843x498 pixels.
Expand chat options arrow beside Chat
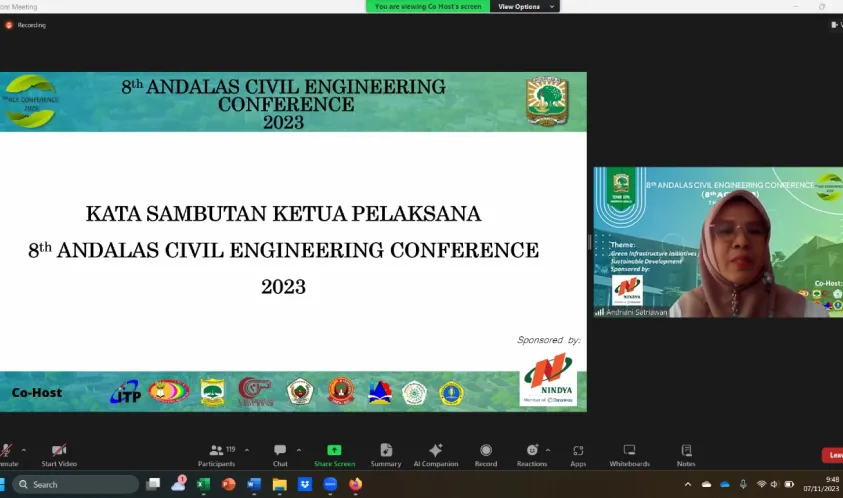pyautogui.click(x=299, y=450)
